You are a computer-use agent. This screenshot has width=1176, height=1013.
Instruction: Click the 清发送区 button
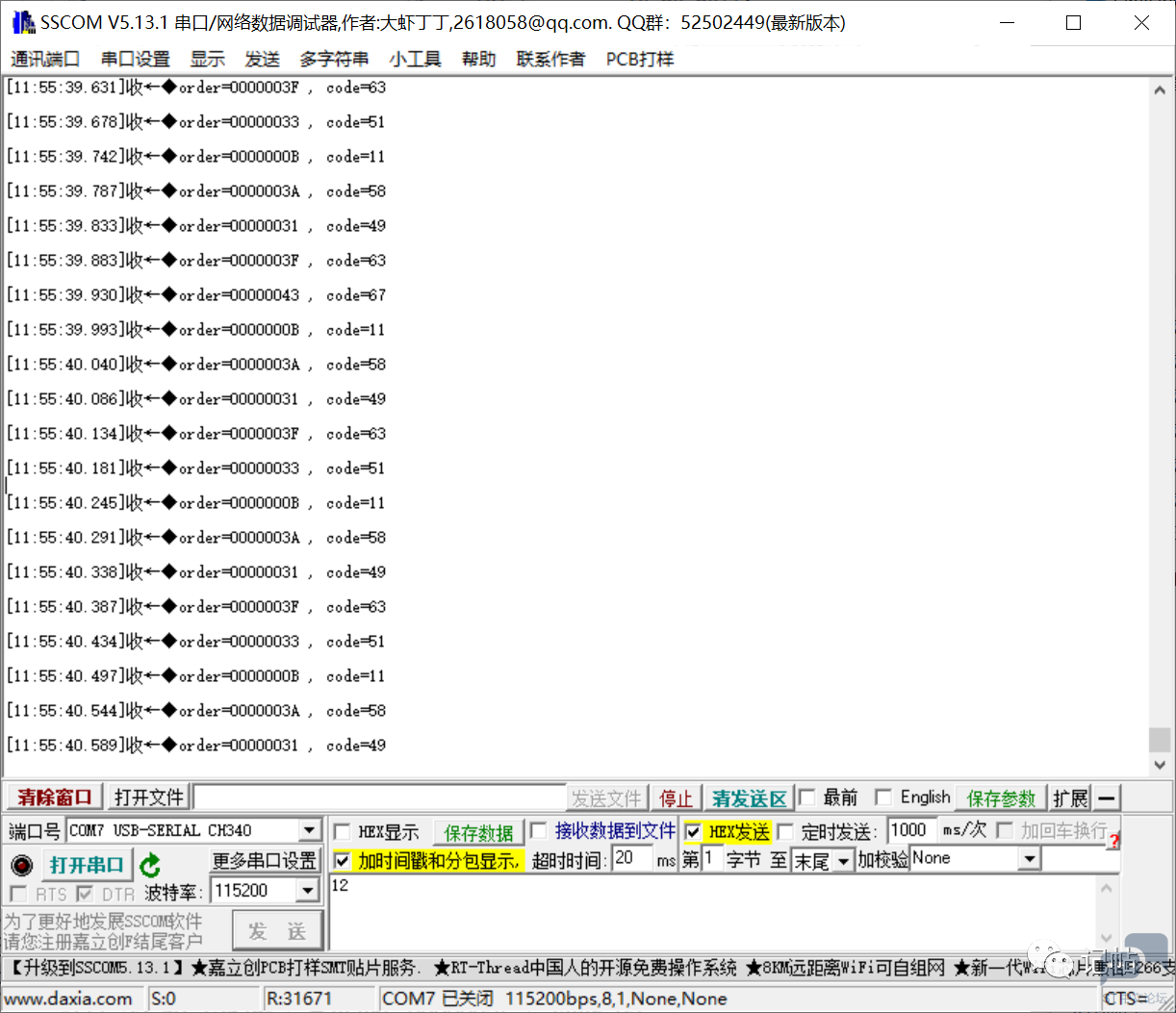750,798
